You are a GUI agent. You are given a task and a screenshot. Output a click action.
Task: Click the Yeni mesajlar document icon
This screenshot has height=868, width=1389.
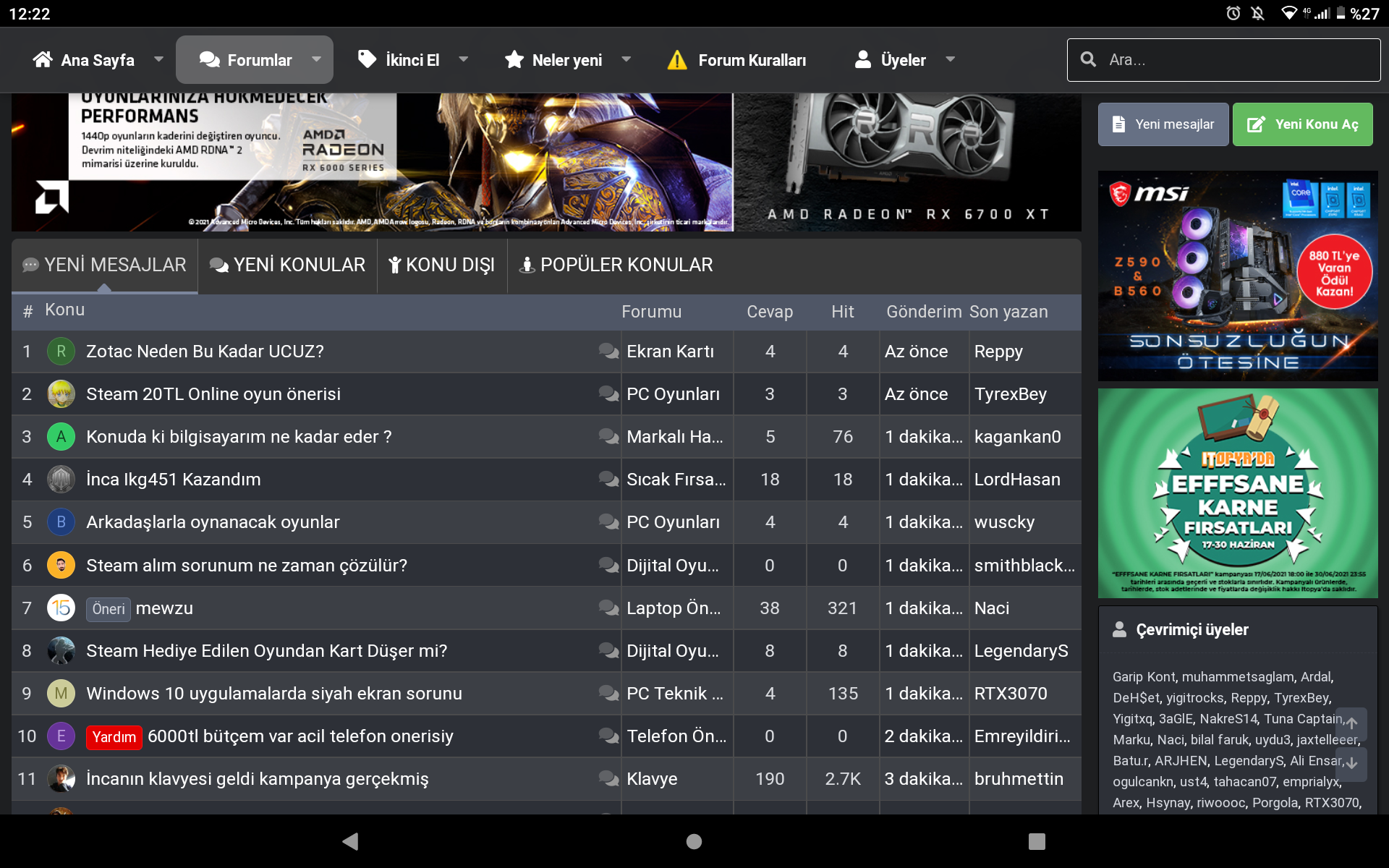[1118, 124]
